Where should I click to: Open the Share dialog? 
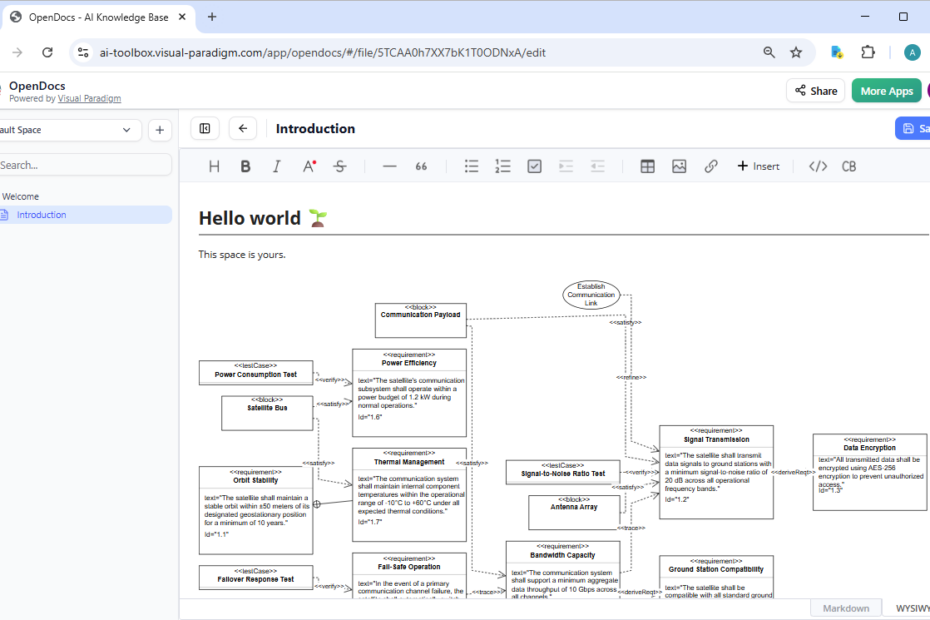coord(815,90)
